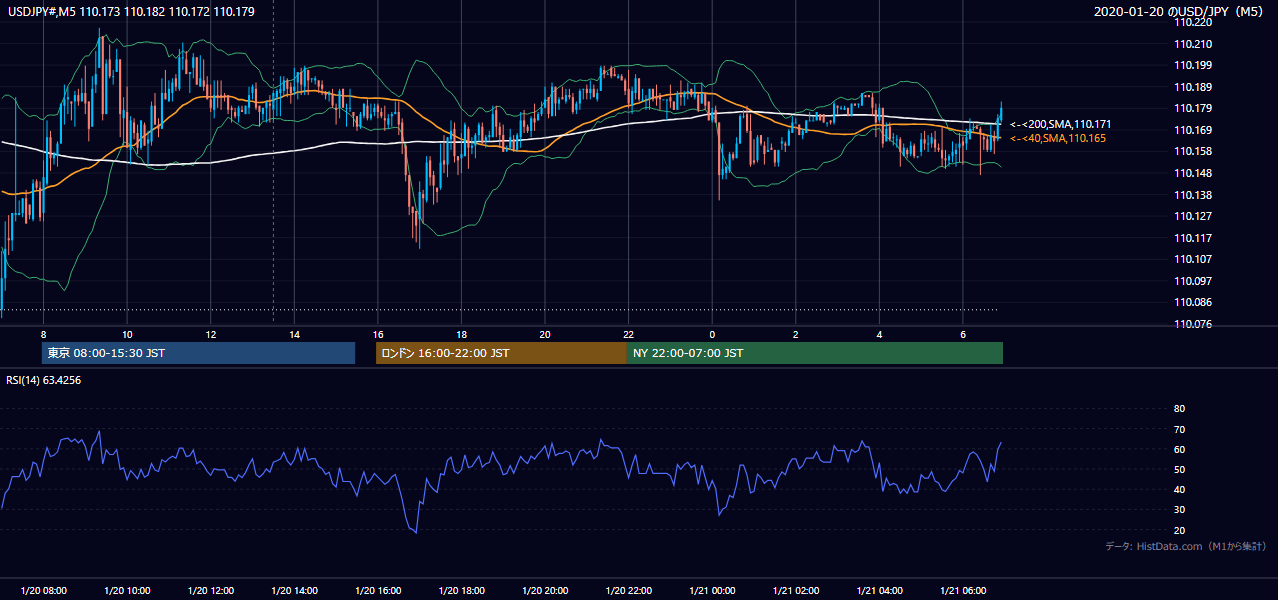Click the HistData.com data source credit
Screen dimensions: 1278x600
click(x=1186, y=546)
